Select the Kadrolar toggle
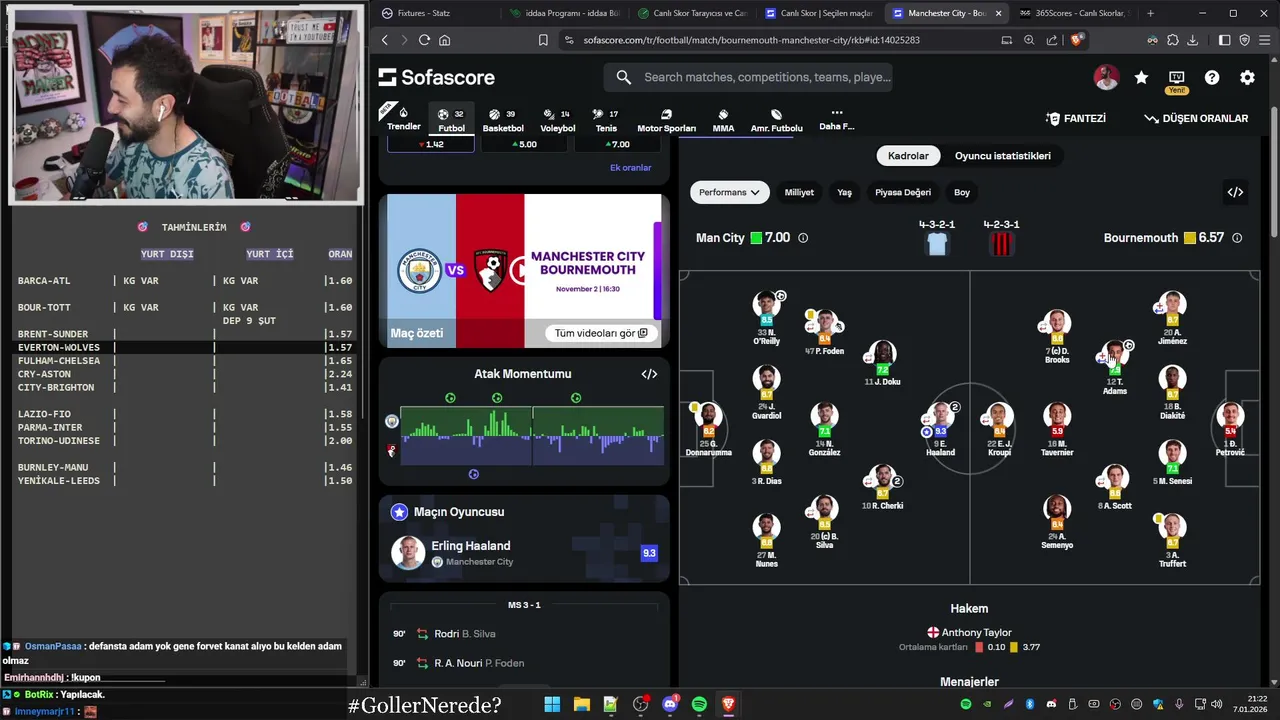Image resolution: width=1280 pixels, height=720 pixels. point(908,156)
